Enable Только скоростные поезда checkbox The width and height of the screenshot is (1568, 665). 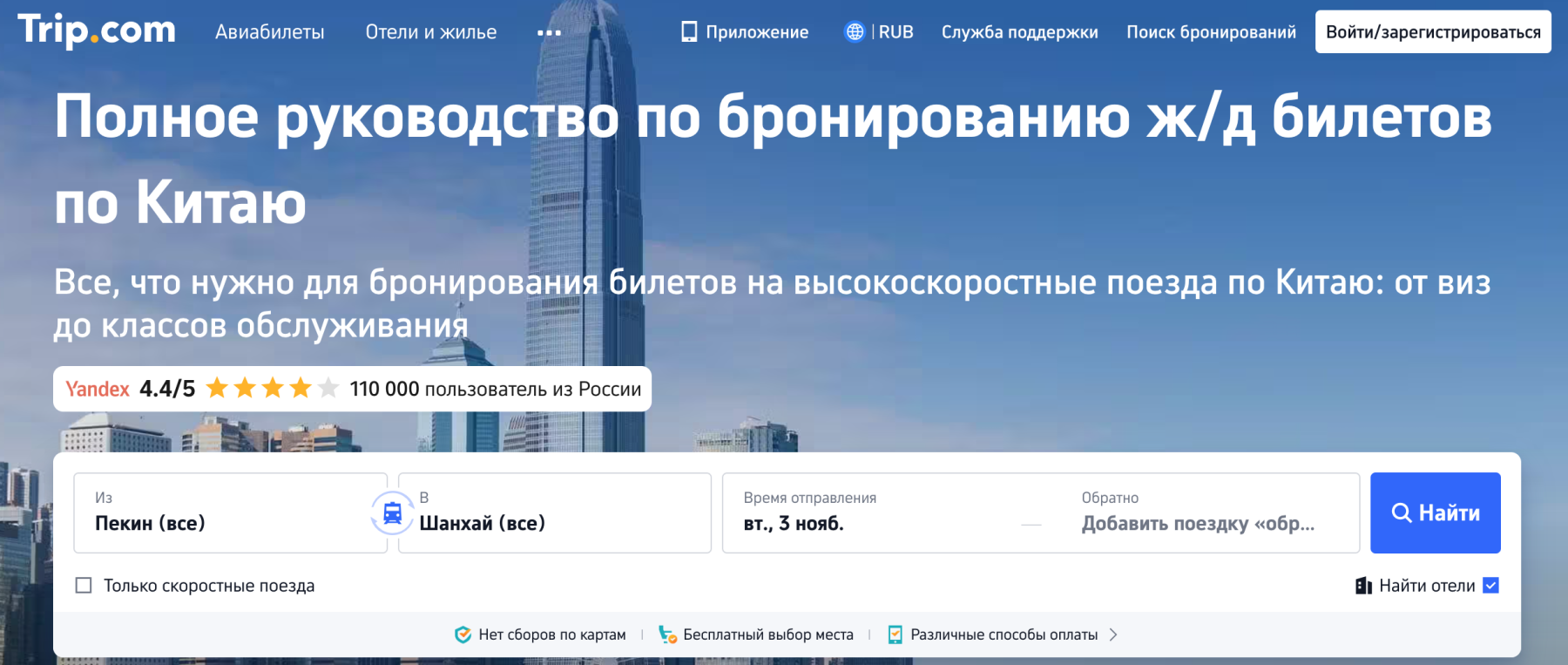click(x=84, y=586)
